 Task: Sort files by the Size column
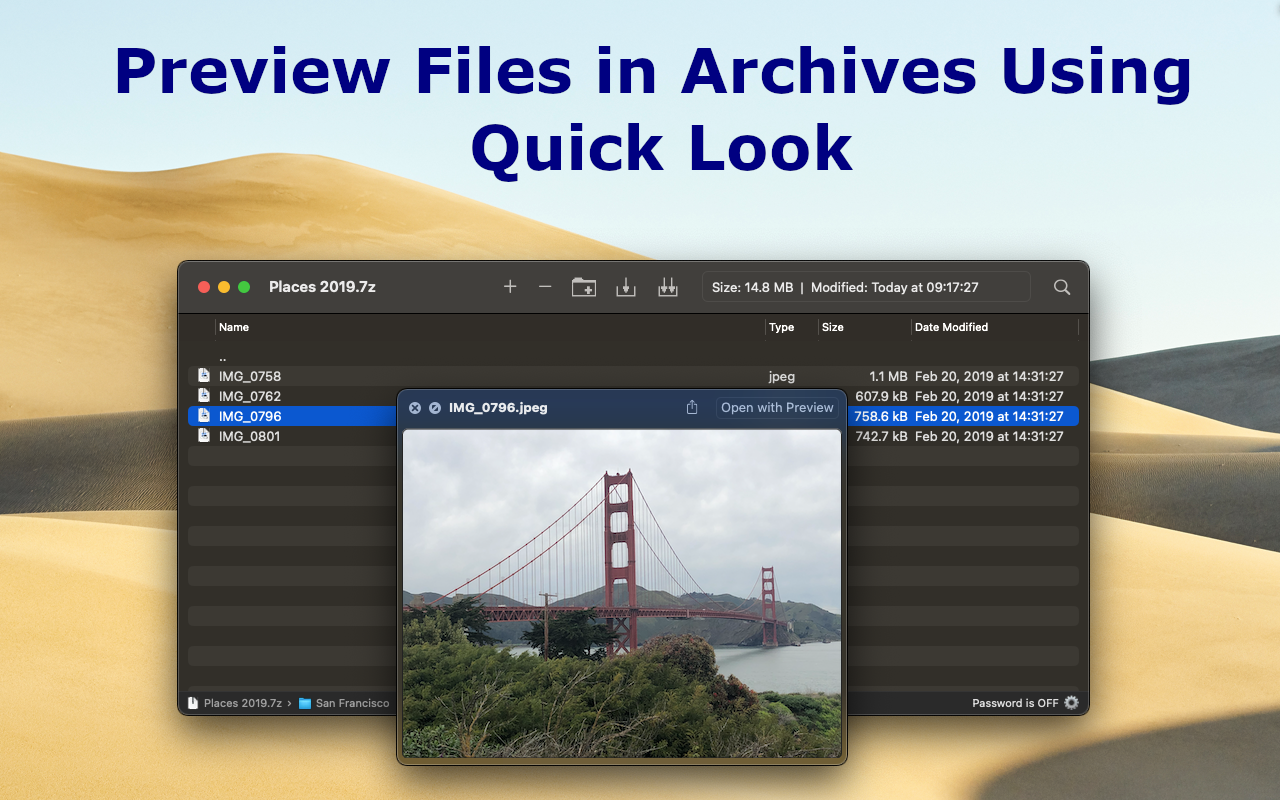[831, 327]
